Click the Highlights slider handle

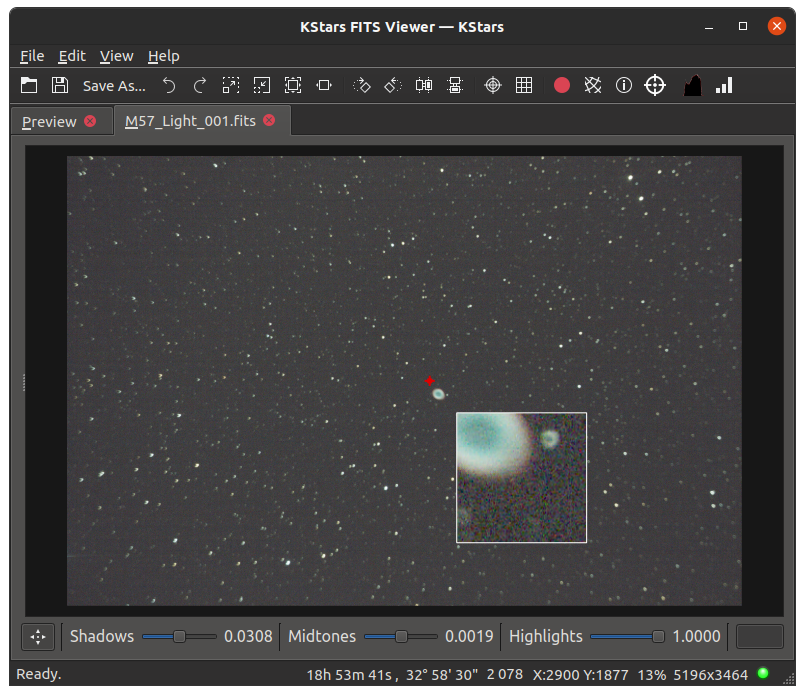coord(658,636)
